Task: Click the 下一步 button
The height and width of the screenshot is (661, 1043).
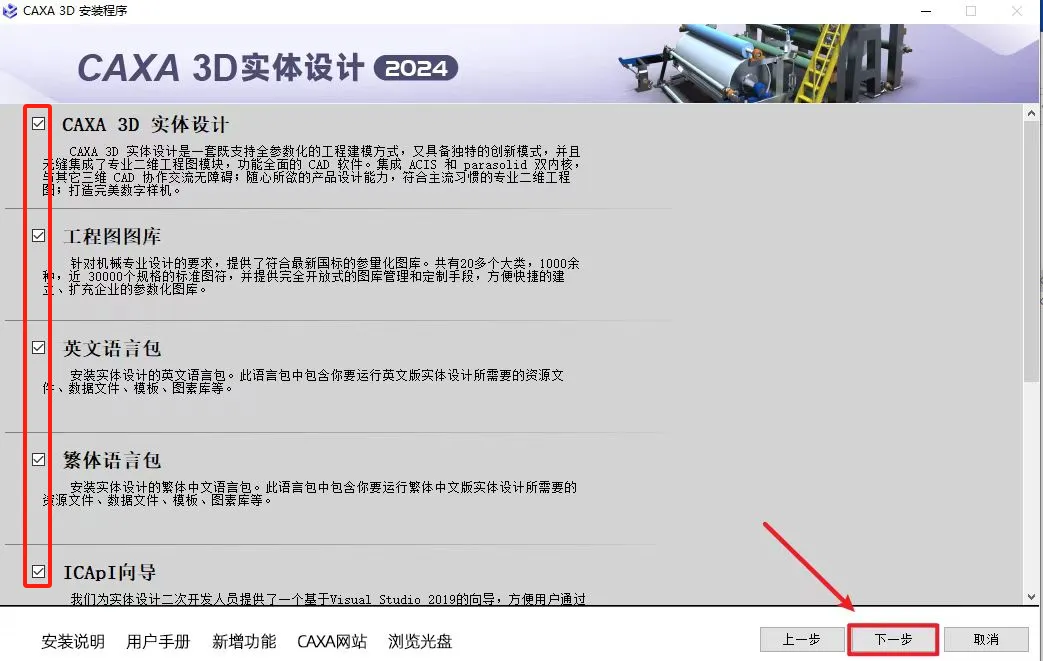Action: (893, 640)
